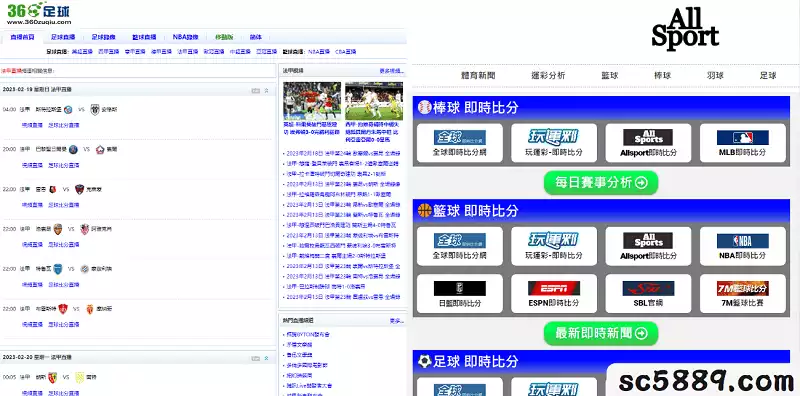
Task: Click the baseball icon in 棒球 即時比分 header
Action: click(x=424, y=107)
